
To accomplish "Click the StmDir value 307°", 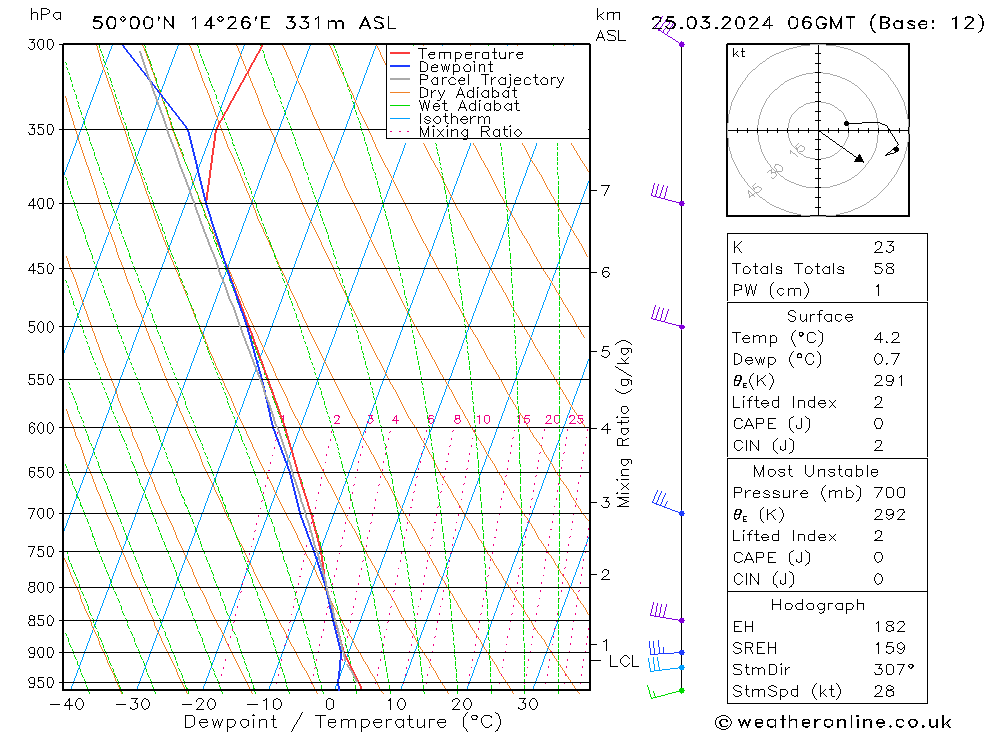I will click(x=893, y=670).
